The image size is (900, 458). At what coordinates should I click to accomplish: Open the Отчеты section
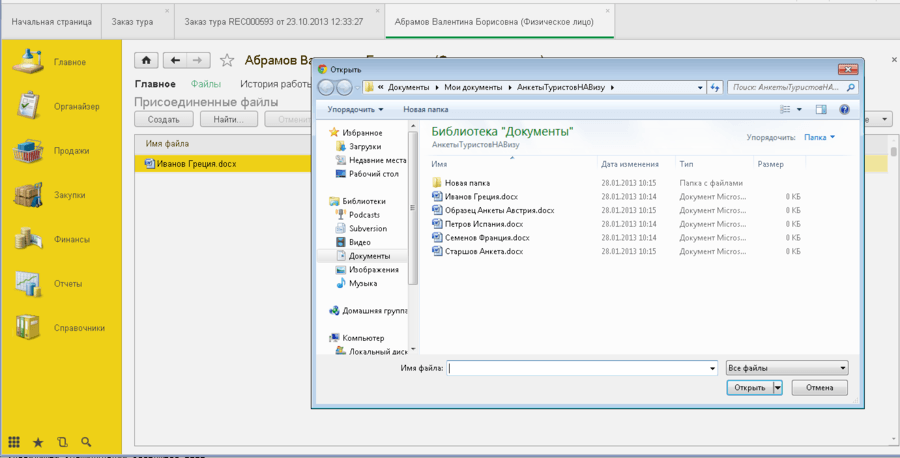pyautogui.click(x=47, y=284)
